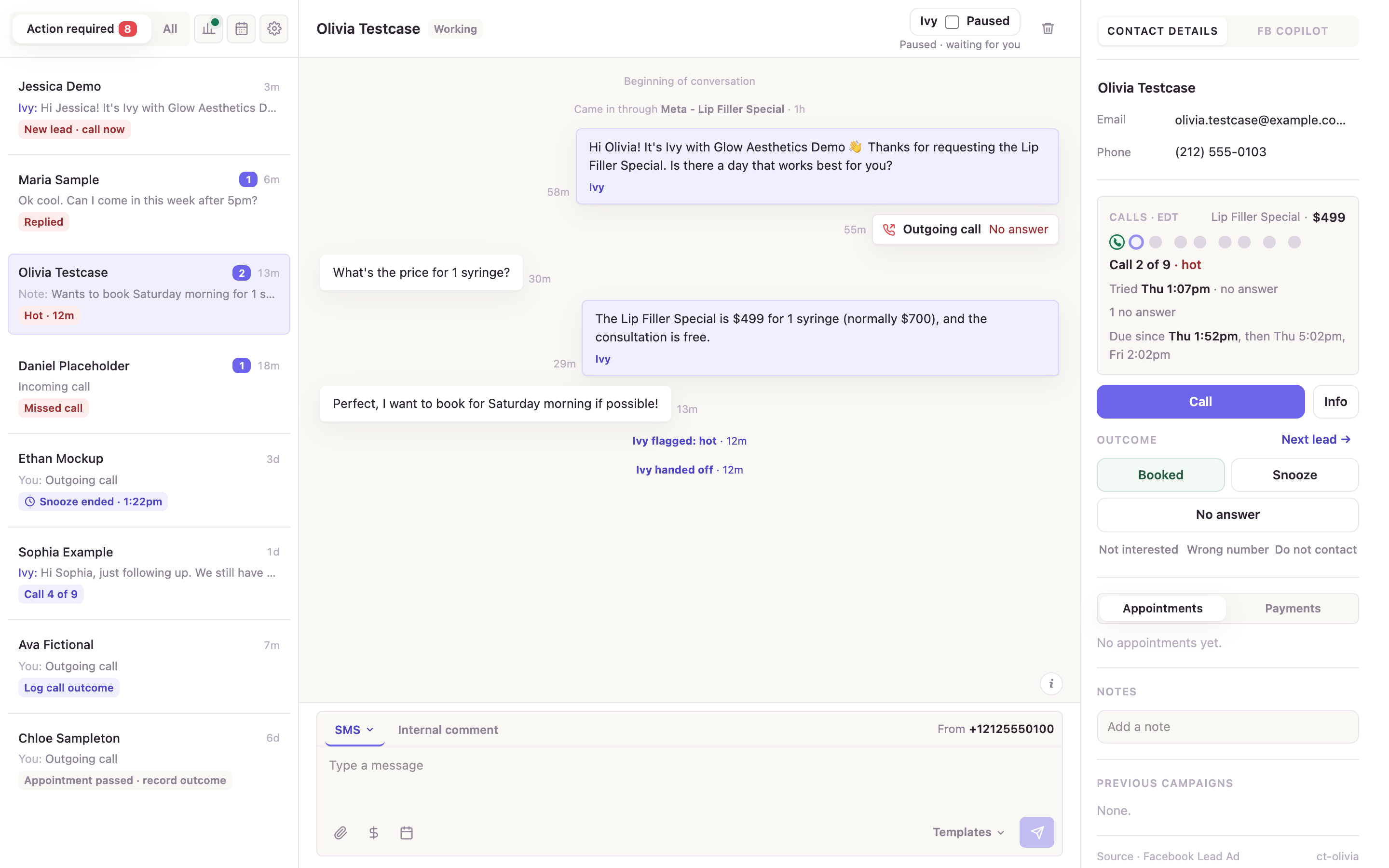Expand the SMS channel dropdown
Screen dimensions: 1389x868
click(354, 730)
